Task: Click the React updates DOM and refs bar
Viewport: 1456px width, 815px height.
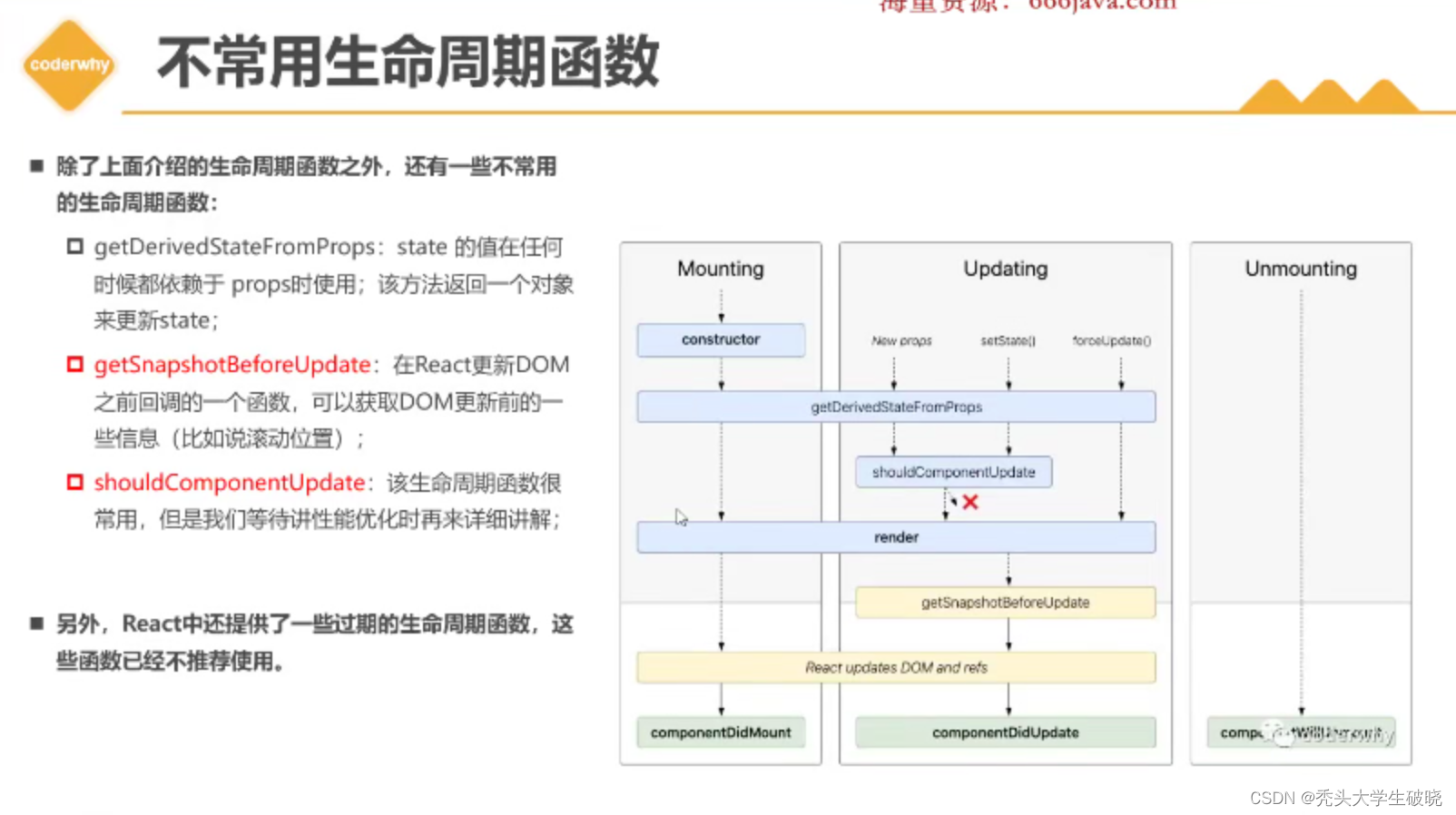Action: coord(896,668)
